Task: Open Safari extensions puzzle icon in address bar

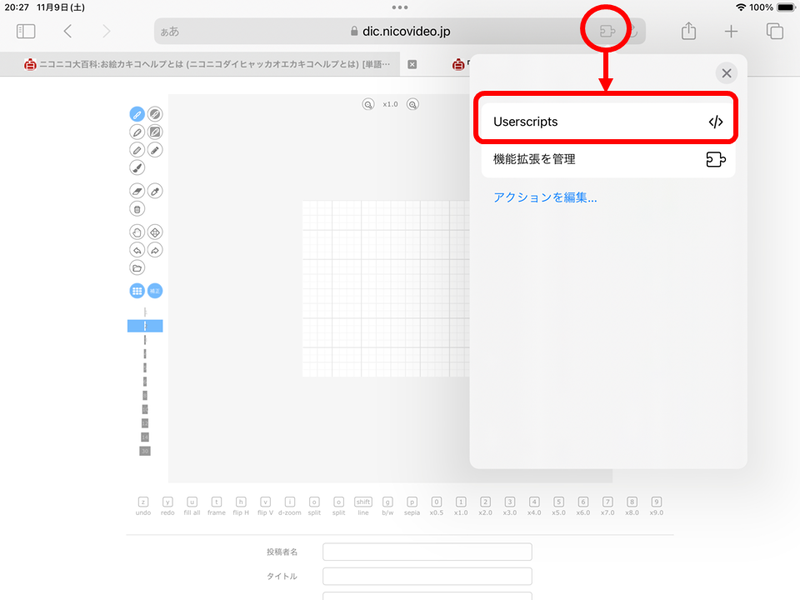Action: 607,31
